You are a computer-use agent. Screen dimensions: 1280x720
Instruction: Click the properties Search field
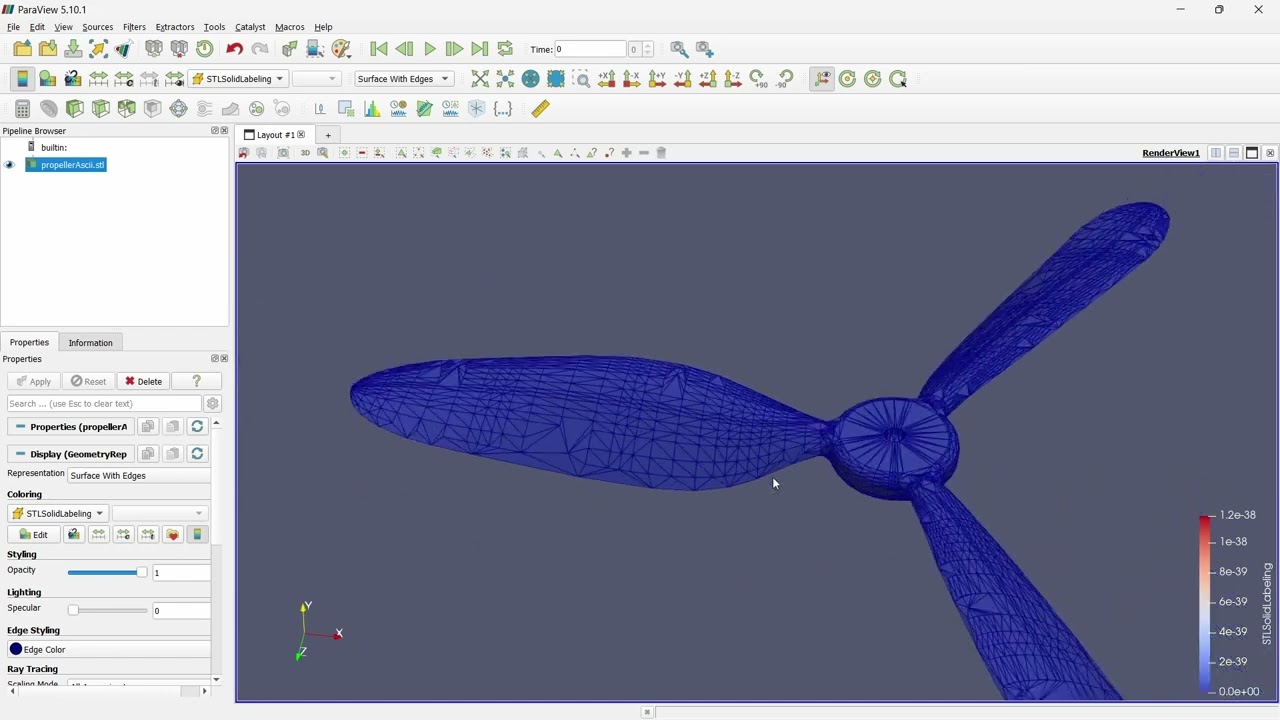(104, 404)
